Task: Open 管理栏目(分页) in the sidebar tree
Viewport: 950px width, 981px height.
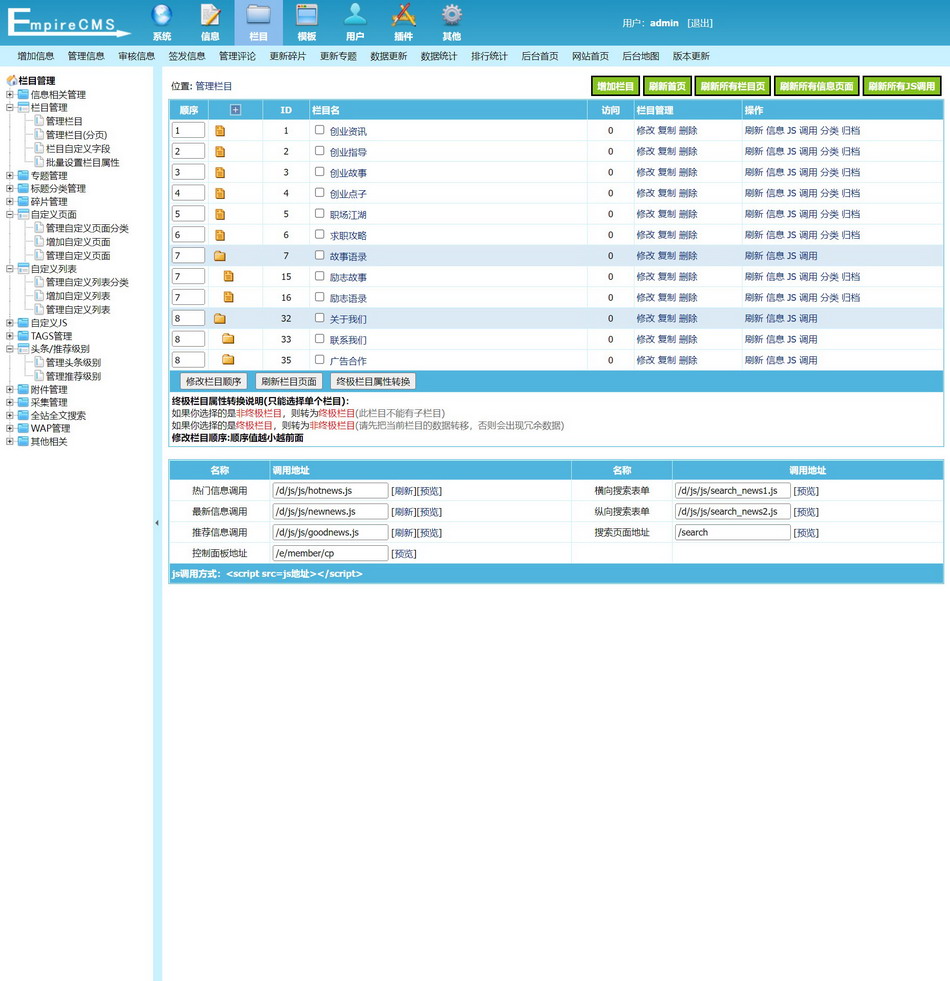Action: coord(76,135)
